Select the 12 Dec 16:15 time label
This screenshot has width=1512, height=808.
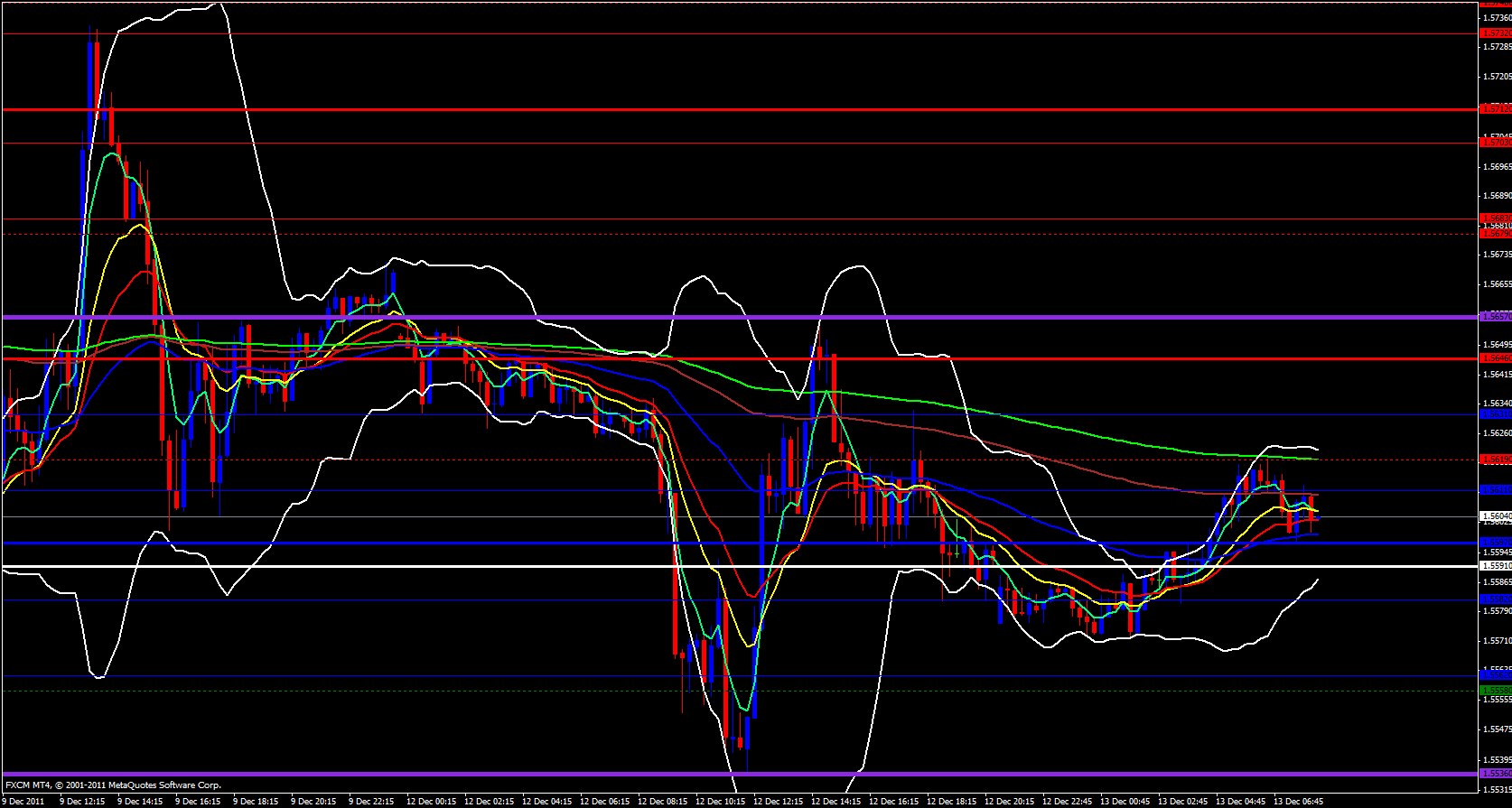[x=893, y=801]
